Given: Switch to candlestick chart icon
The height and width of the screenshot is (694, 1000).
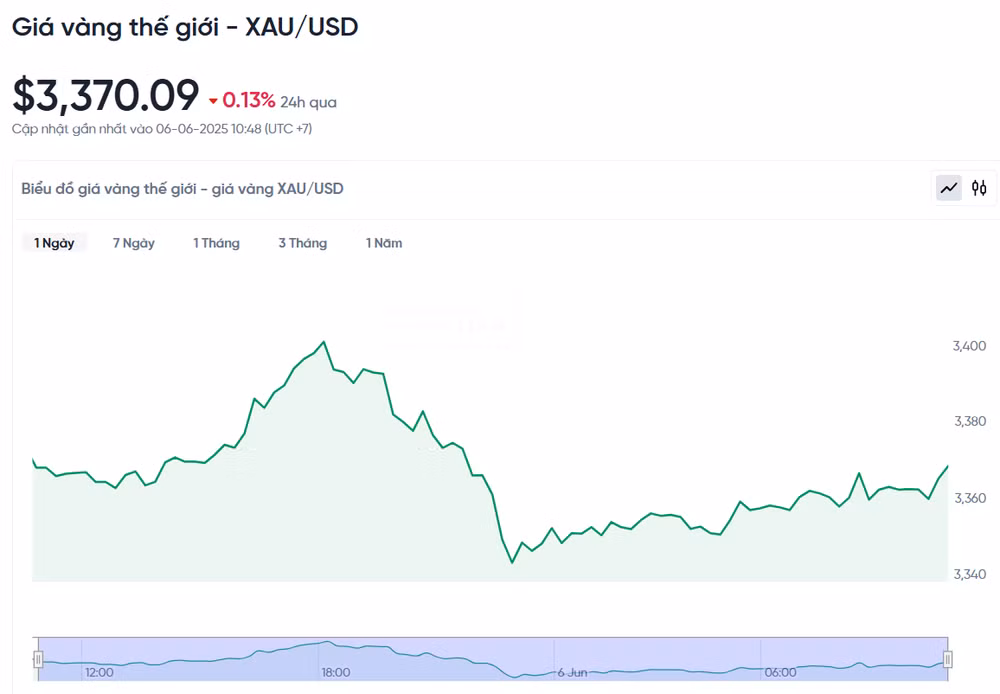Looking at the screenshot, I should point(979,188).
